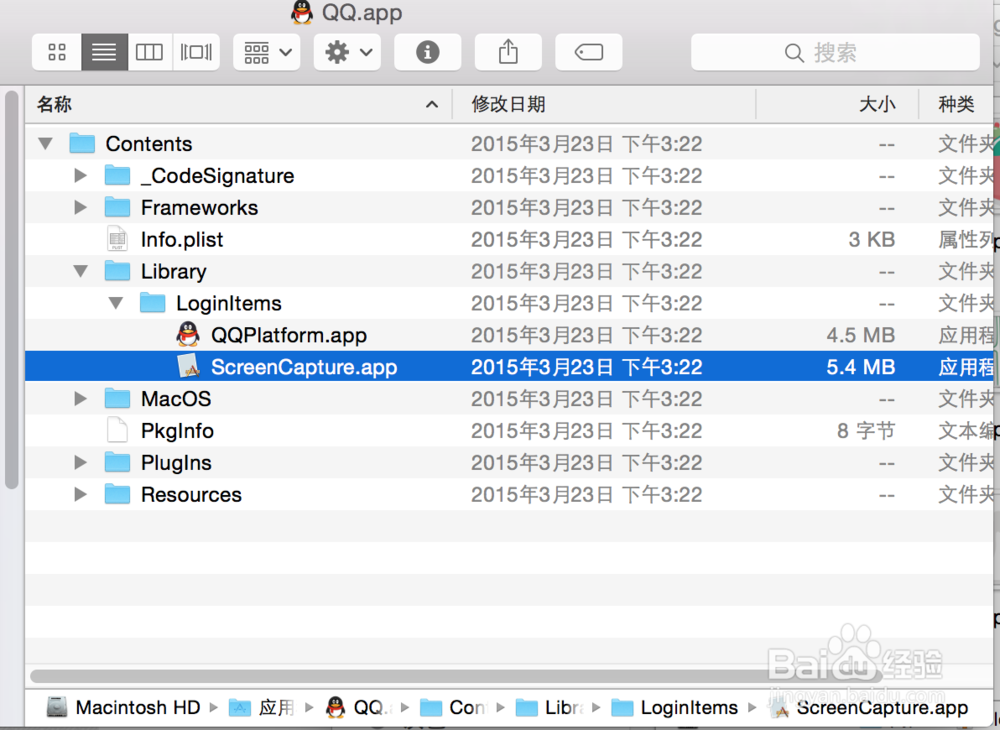The image size is (1000, 730).
Task: Click LoginItems in path bar
Action: 674,708
